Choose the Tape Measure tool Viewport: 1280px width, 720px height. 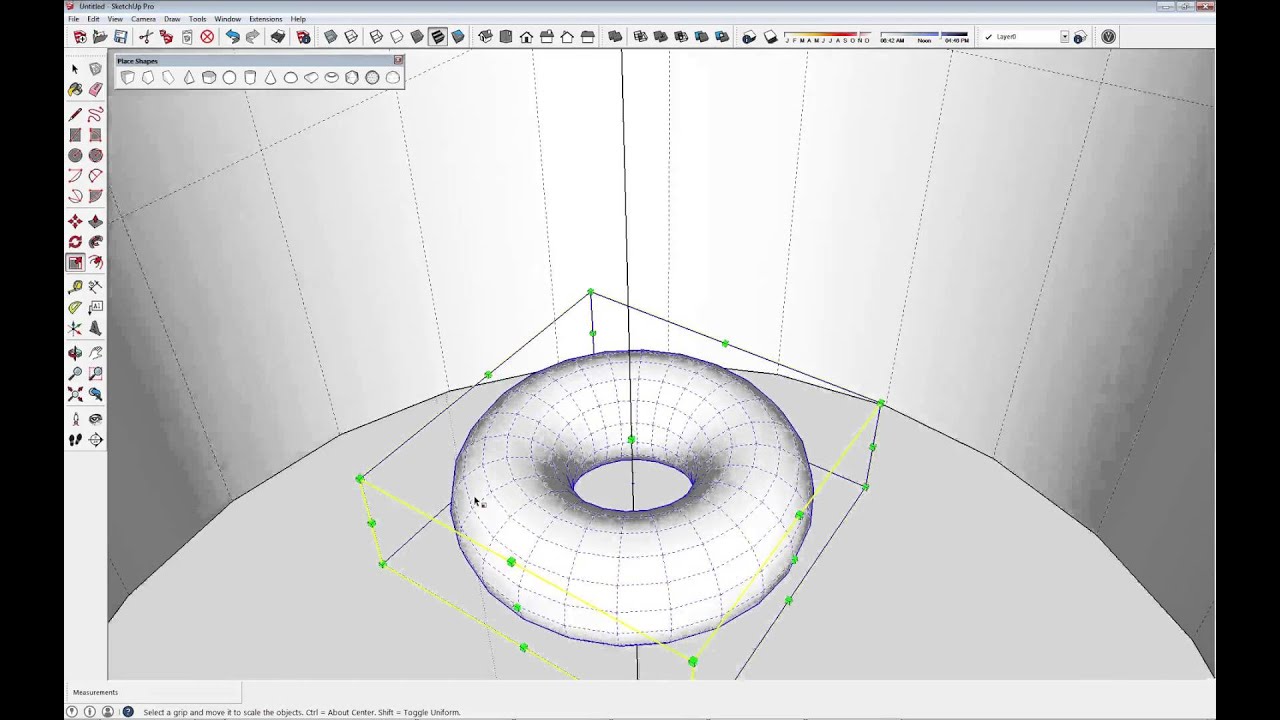pyautogui.click(x=75, y=286)
